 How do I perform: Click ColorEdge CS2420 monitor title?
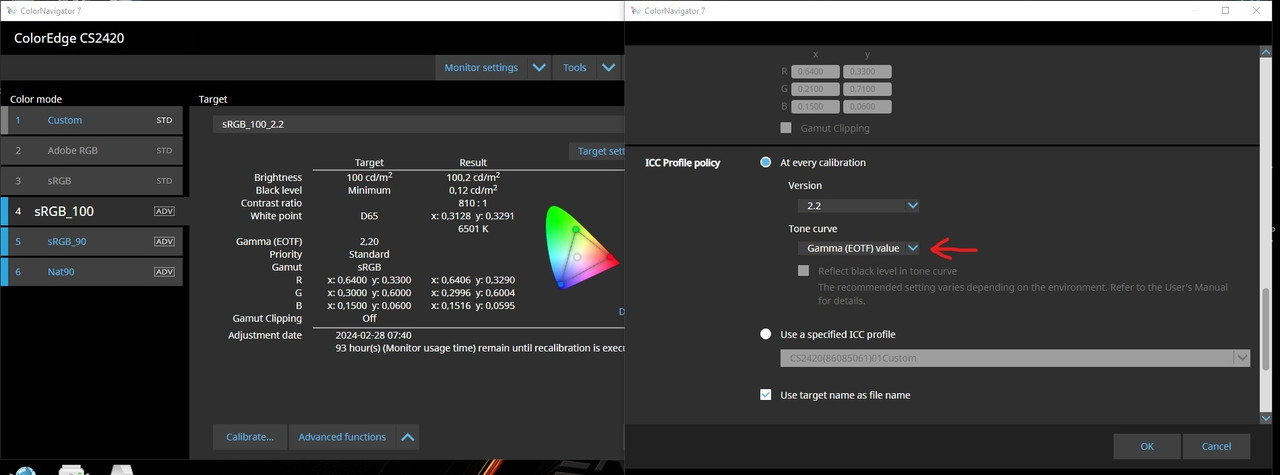click(69, 38)
